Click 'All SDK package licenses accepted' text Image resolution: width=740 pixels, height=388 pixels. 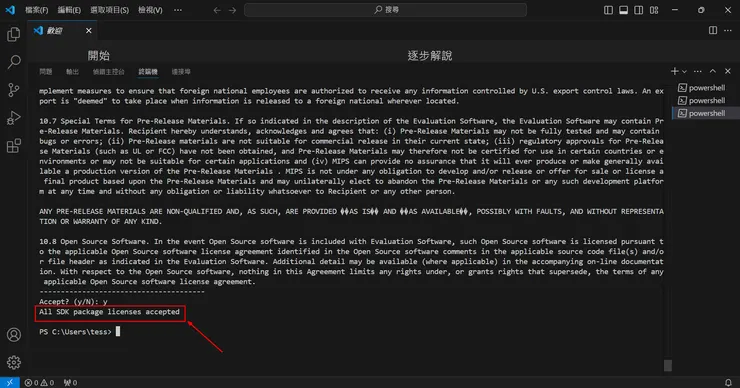(x=109, y=312)
